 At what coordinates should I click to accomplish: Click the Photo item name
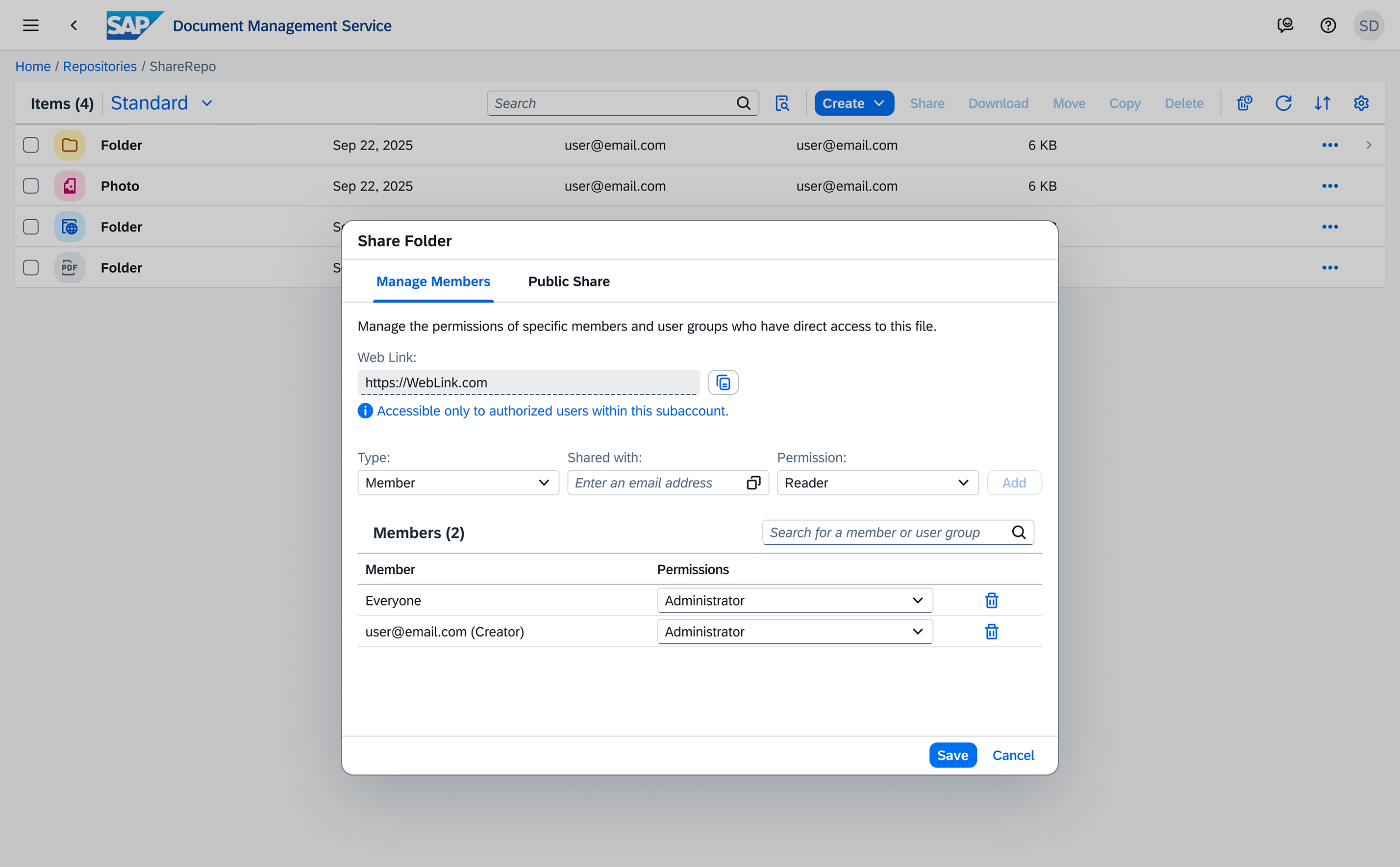click(x=120, y=186)
